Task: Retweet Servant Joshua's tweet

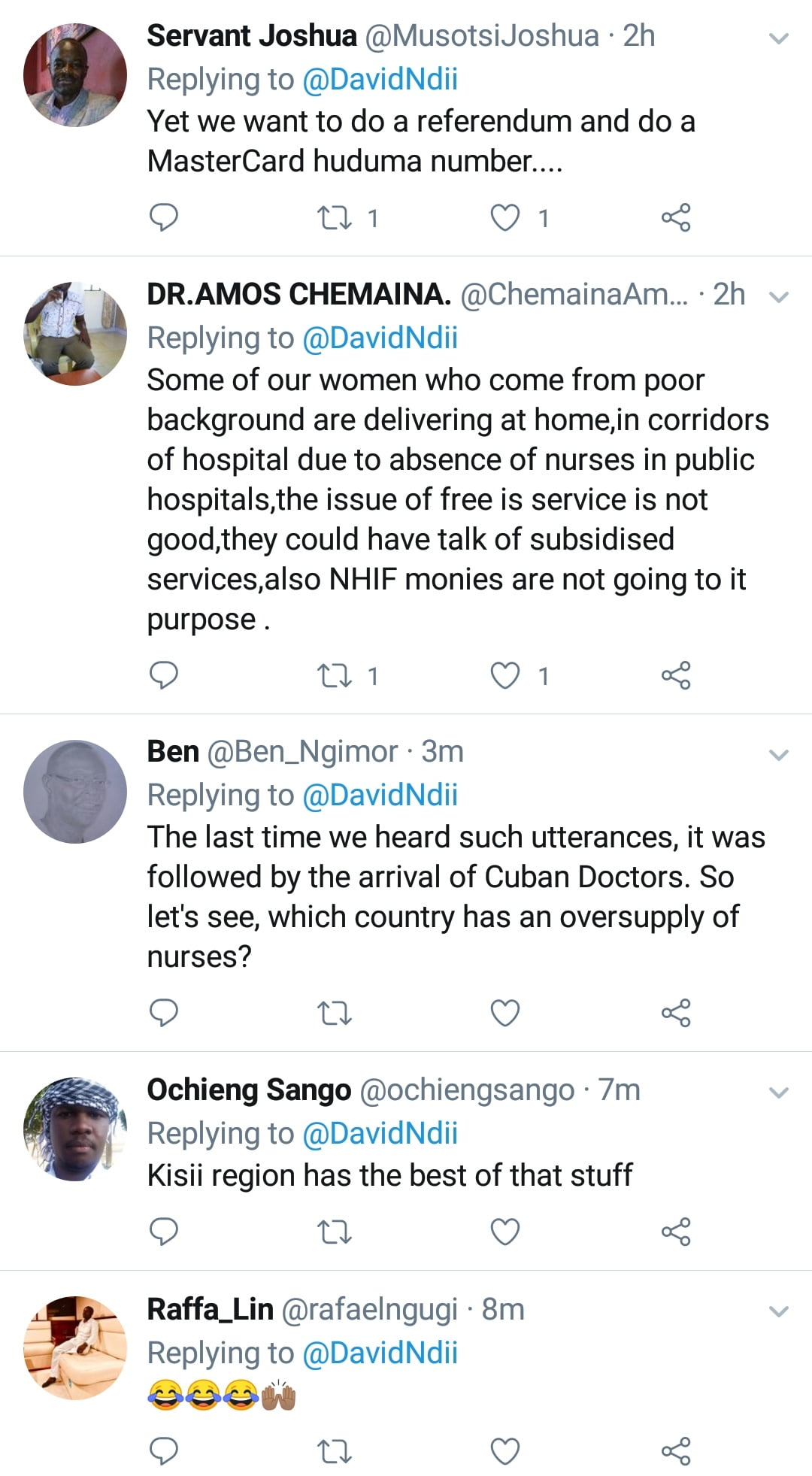Action: [335, 218]
